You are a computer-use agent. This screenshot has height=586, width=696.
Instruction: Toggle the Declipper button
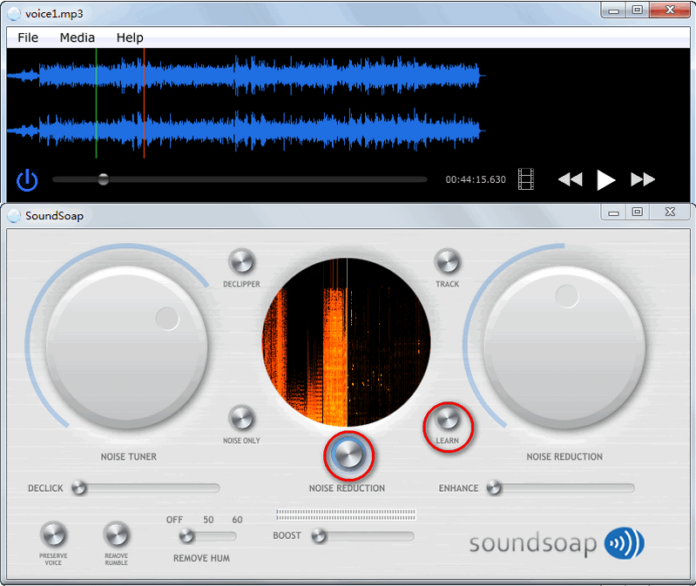tap(242, 261)
